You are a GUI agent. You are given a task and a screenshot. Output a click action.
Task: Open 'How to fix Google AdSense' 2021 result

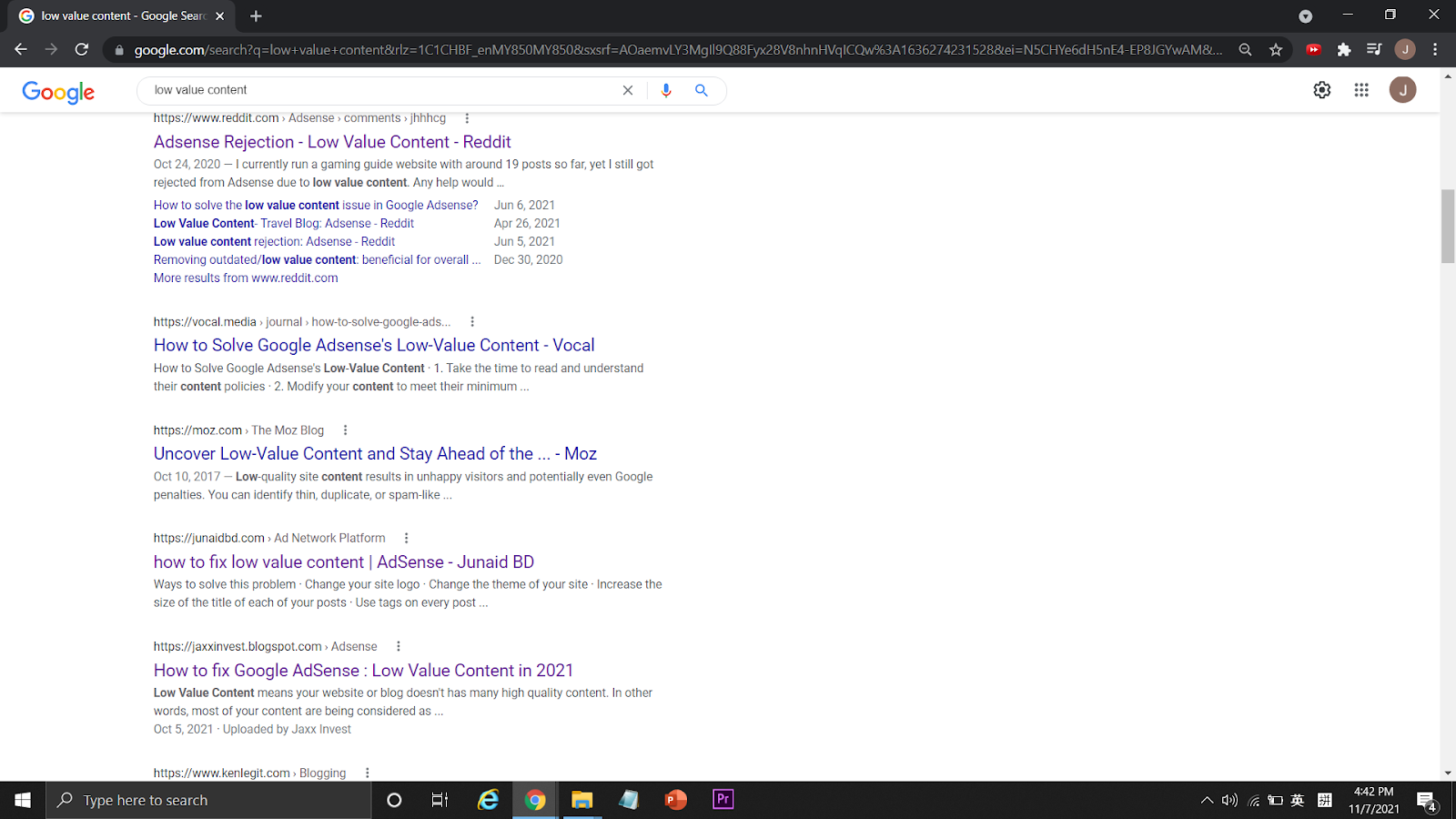tap(363, 671)
